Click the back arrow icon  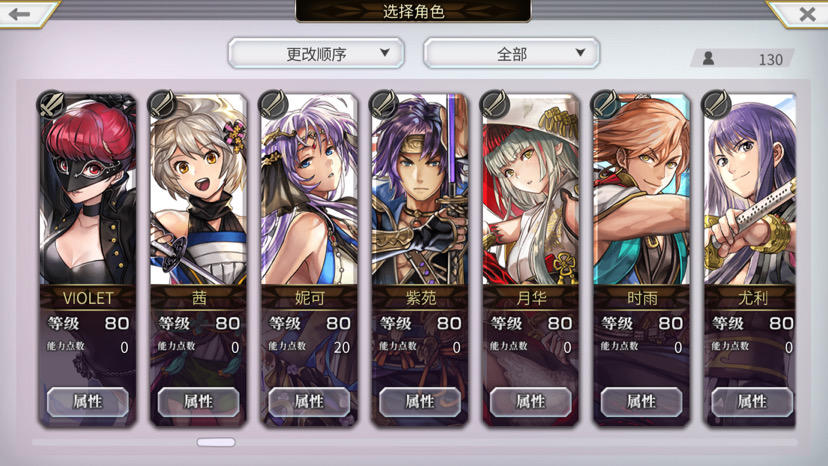tap(20, 14)
